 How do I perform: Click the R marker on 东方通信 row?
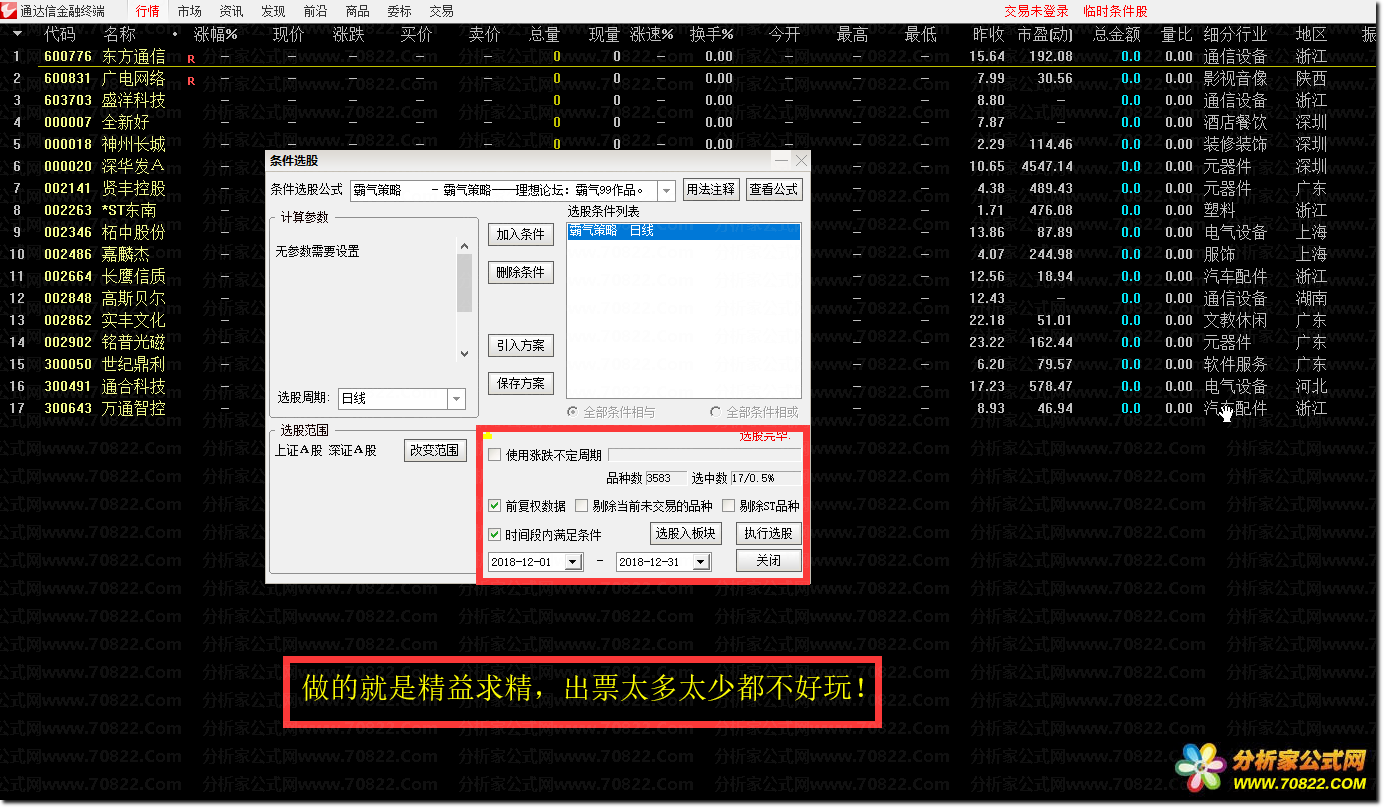click(x=191, y=57)
